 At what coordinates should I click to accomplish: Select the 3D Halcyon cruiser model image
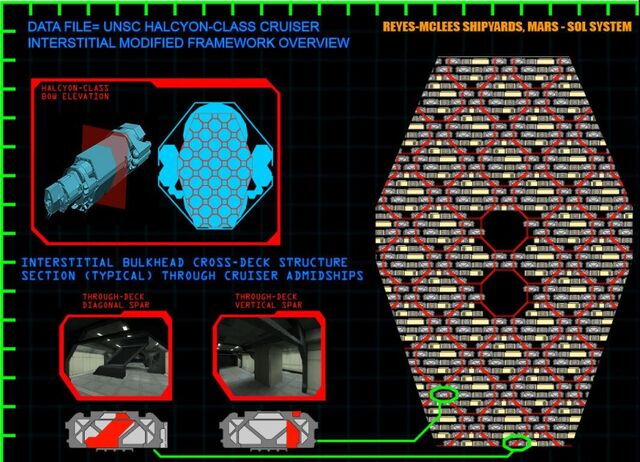tap(97, 169)
